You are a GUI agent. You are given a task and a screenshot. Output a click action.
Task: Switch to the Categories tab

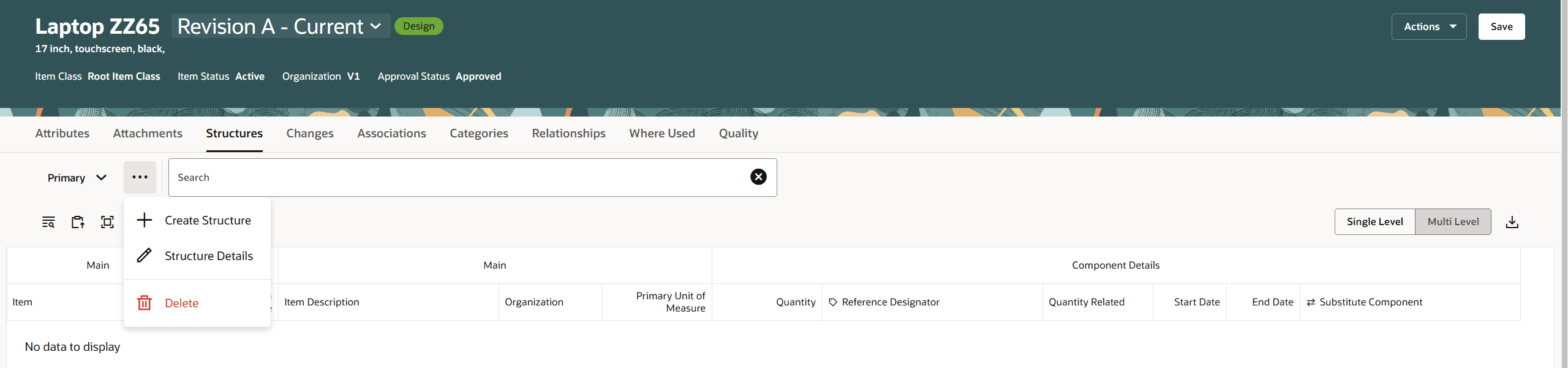(x=479, y=134)
